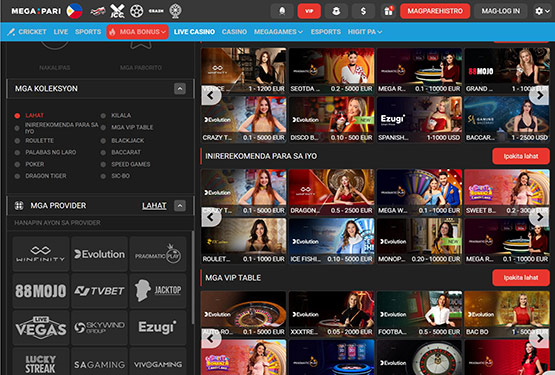Open the soccer ball shortcut icon
This screenshot has width=555, height=375.
136,11
